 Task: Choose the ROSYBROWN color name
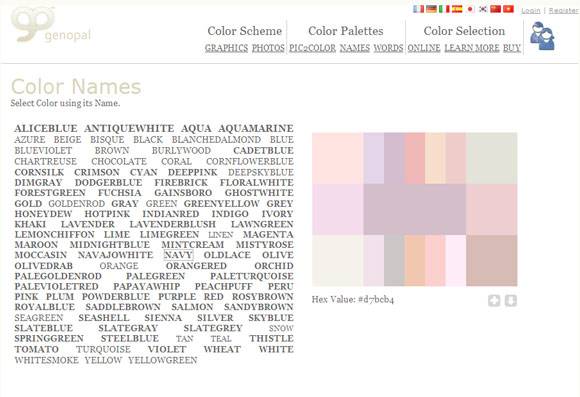(263, 297)
